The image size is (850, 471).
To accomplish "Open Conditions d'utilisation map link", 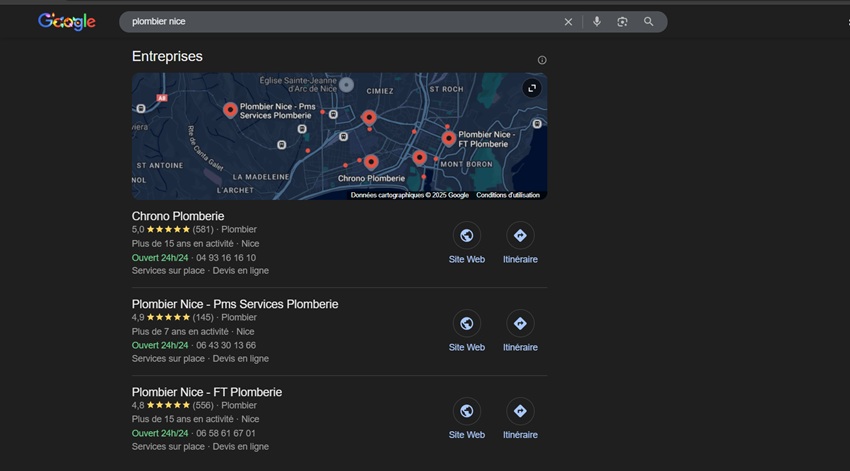I will [x=508, y=195].
